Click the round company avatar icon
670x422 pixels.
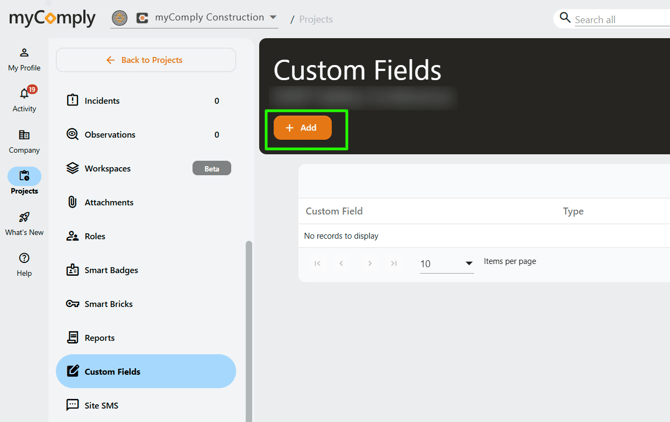point(120,18)
